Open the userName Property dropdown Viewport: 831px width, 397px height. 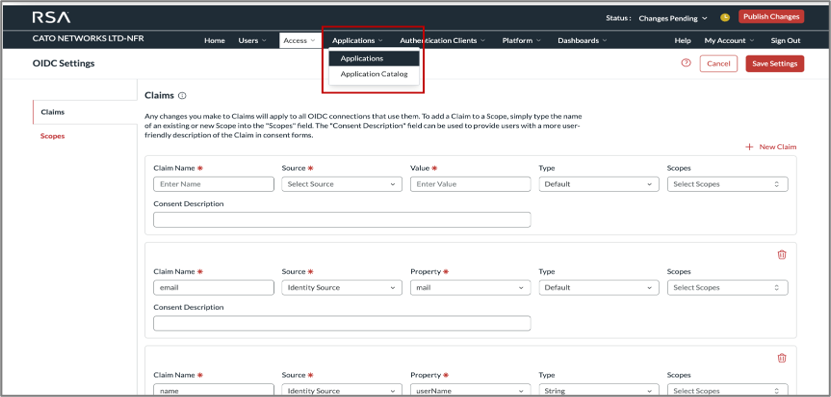470,390
